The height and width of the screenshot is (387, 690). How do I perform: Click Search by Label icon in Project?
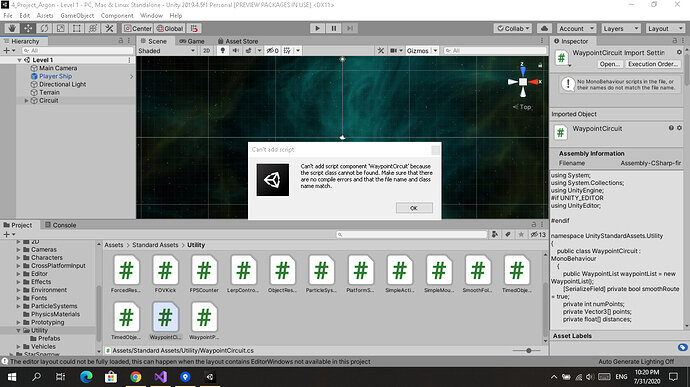(508, 234)
